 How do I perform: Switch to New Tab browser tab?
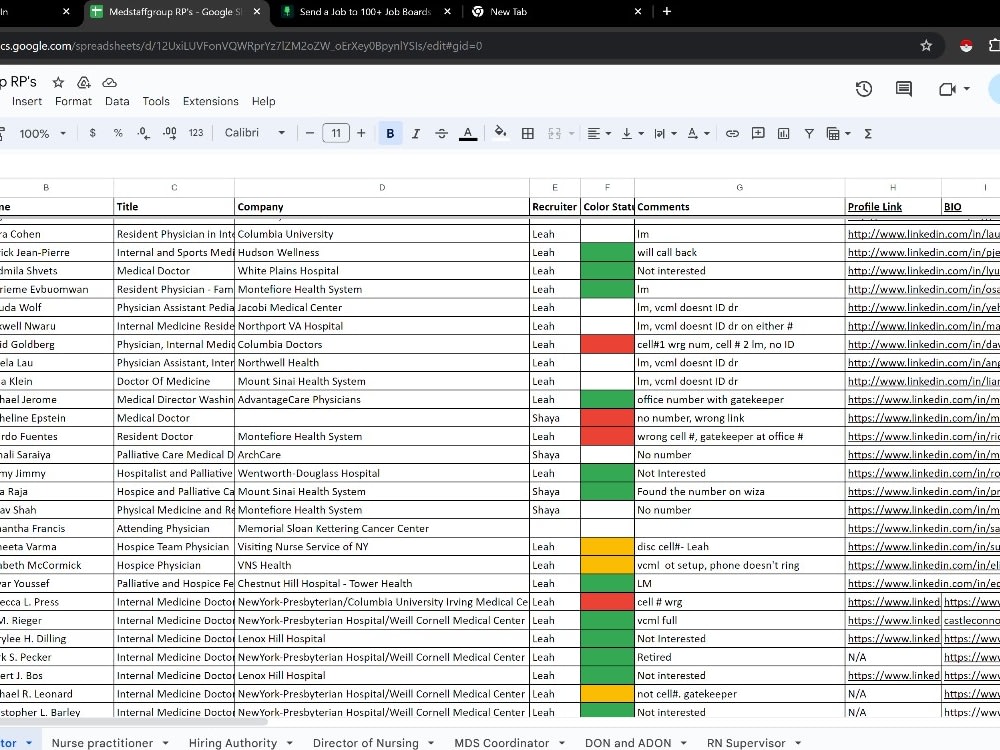[508, 11]
